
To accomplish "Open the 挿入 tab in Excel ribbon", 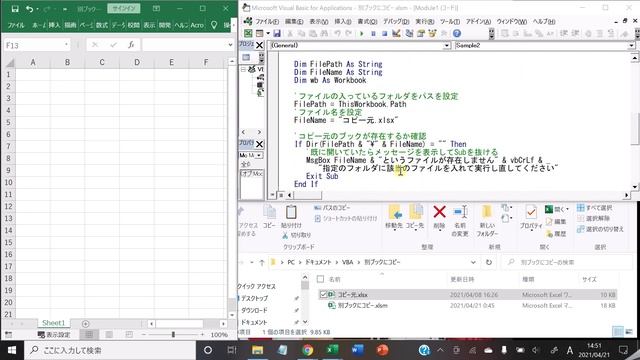I will 54,25.
